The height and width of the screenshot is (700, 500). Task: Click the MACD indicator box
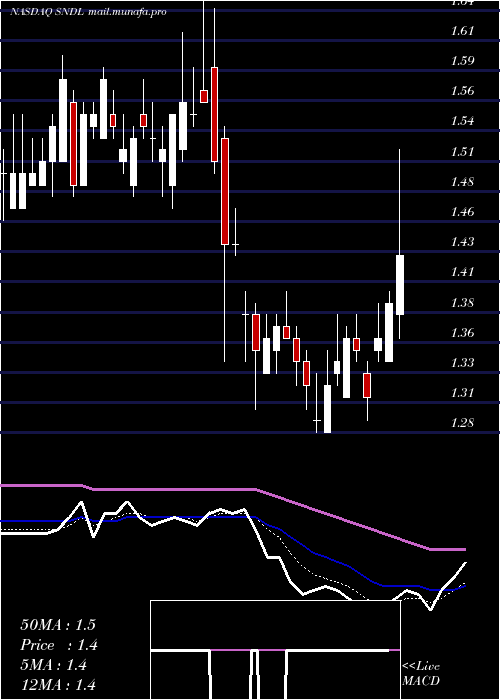[275, 650]
